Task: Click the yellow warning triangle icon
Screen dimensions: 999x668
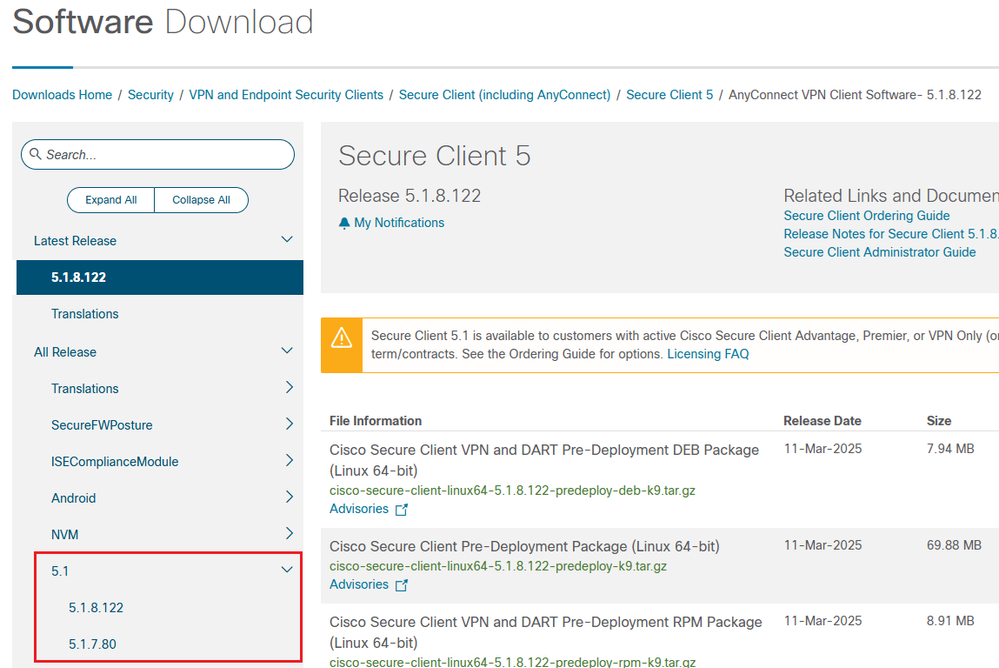Action: [341, 337]
